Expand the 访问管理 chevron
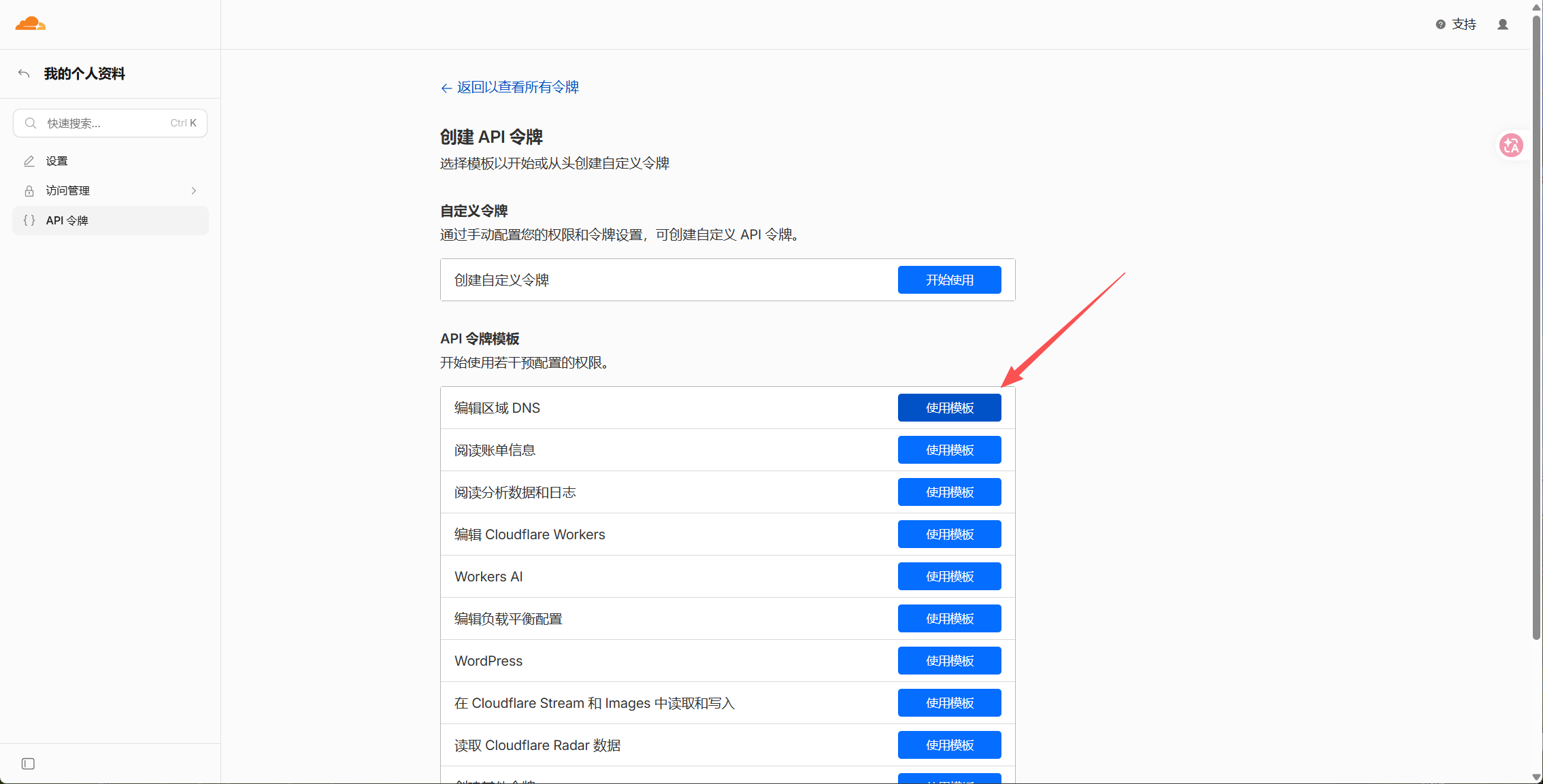 coord(194,191)
